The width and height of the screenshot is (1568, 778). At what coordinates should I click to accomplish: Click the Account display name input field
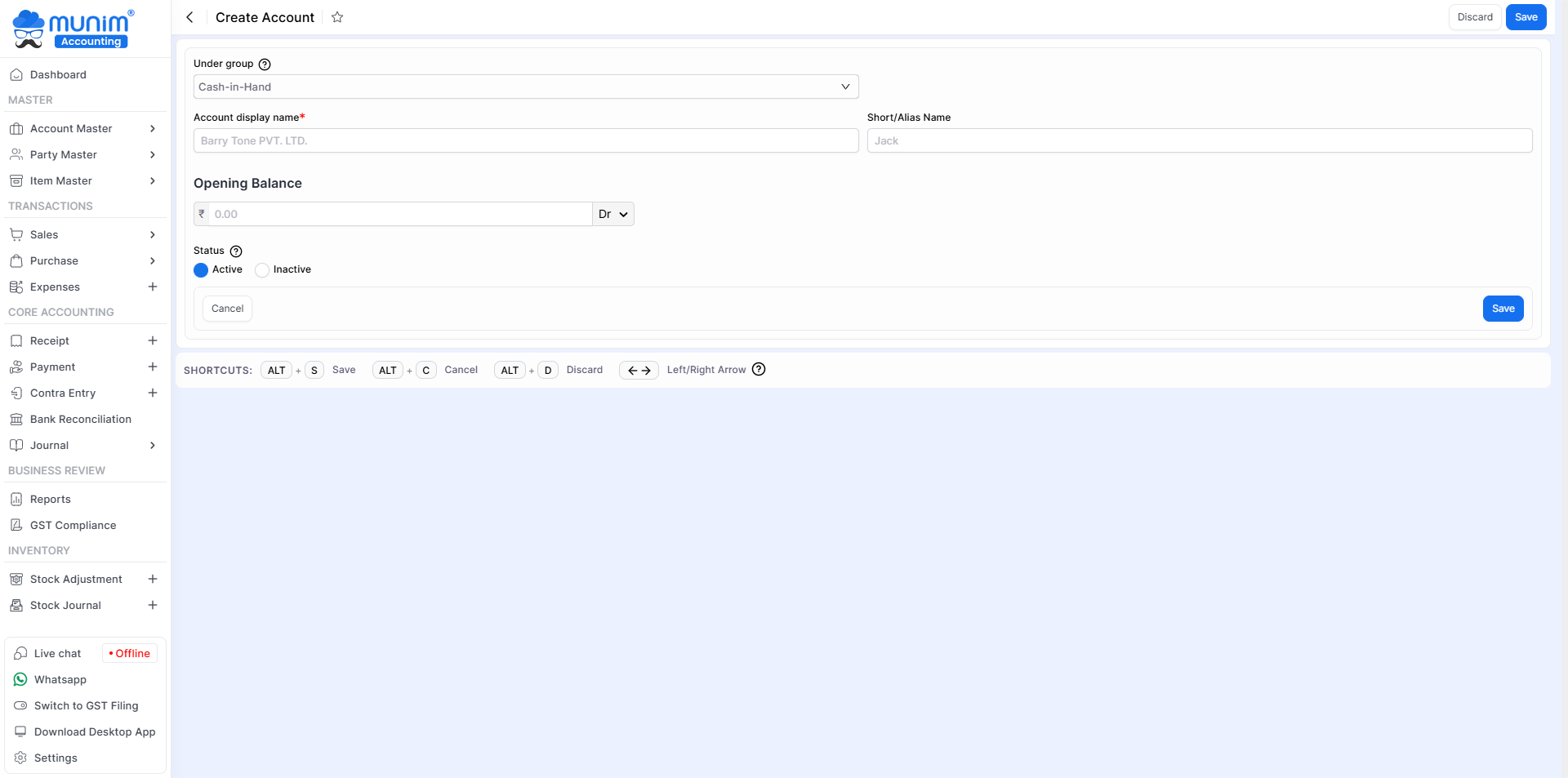click(x=525, y=140)
